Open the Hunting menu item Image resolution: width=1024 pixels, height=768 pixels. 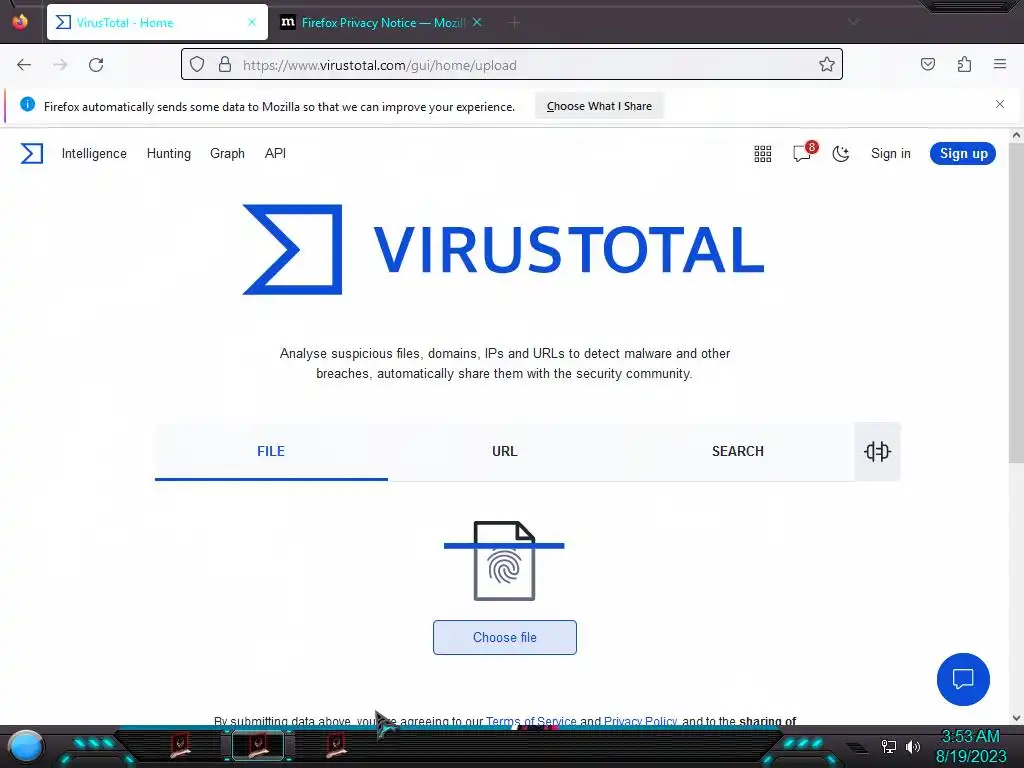tap(168, 153)
